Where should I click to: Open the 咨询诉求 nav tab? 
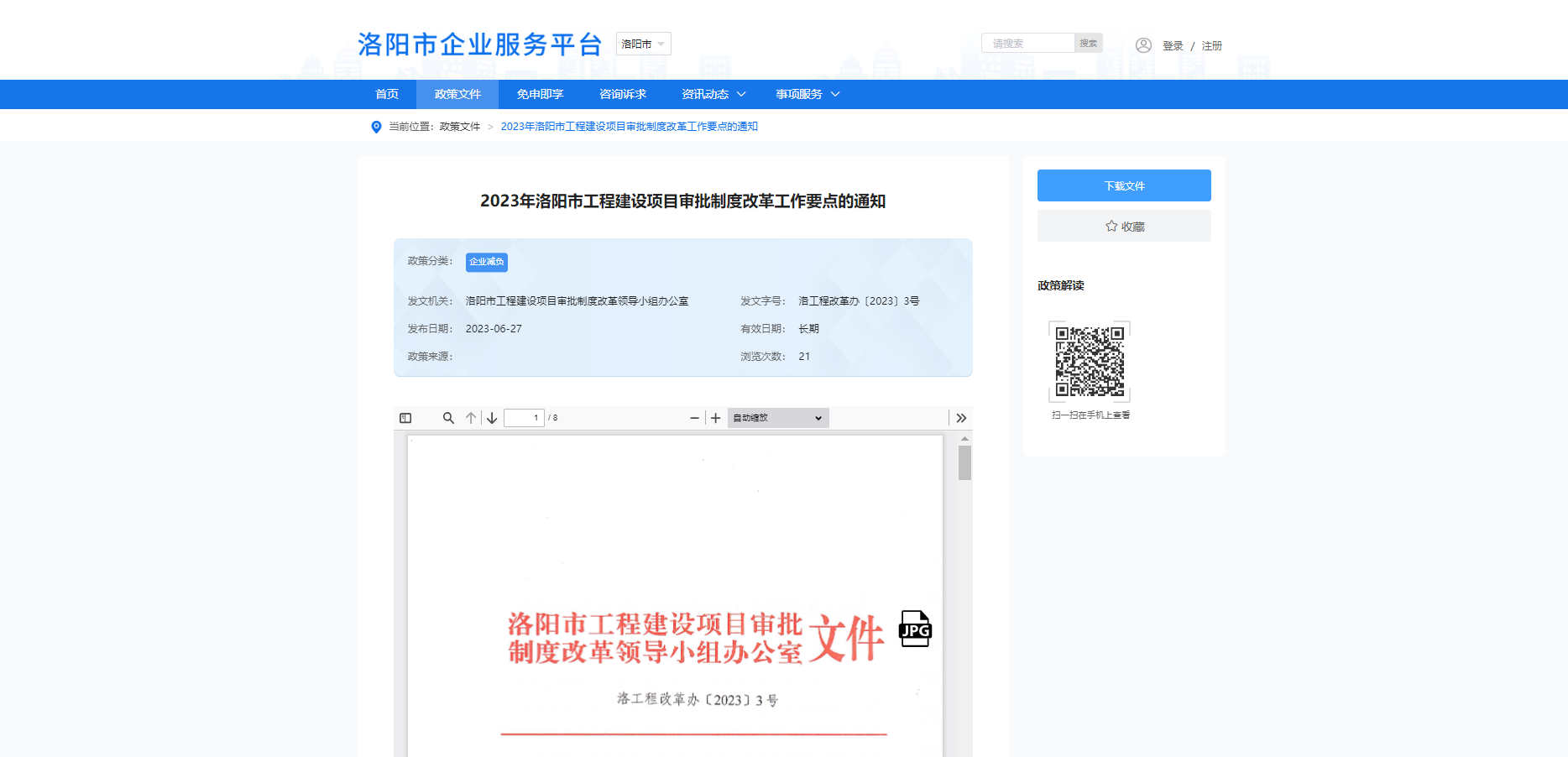pos(622,94)
